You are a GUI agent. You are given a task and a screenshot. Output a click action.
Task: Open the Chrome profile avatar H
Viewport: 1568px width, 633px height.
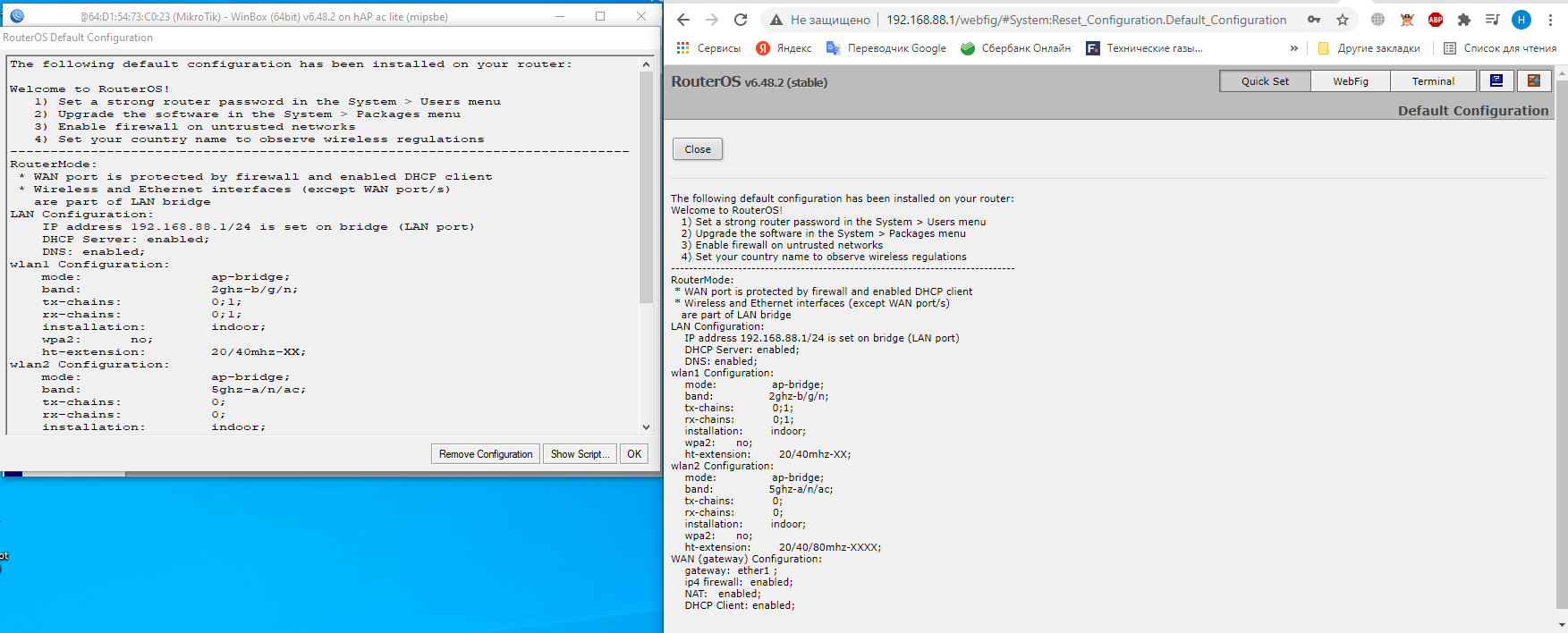pos(1521,20)
